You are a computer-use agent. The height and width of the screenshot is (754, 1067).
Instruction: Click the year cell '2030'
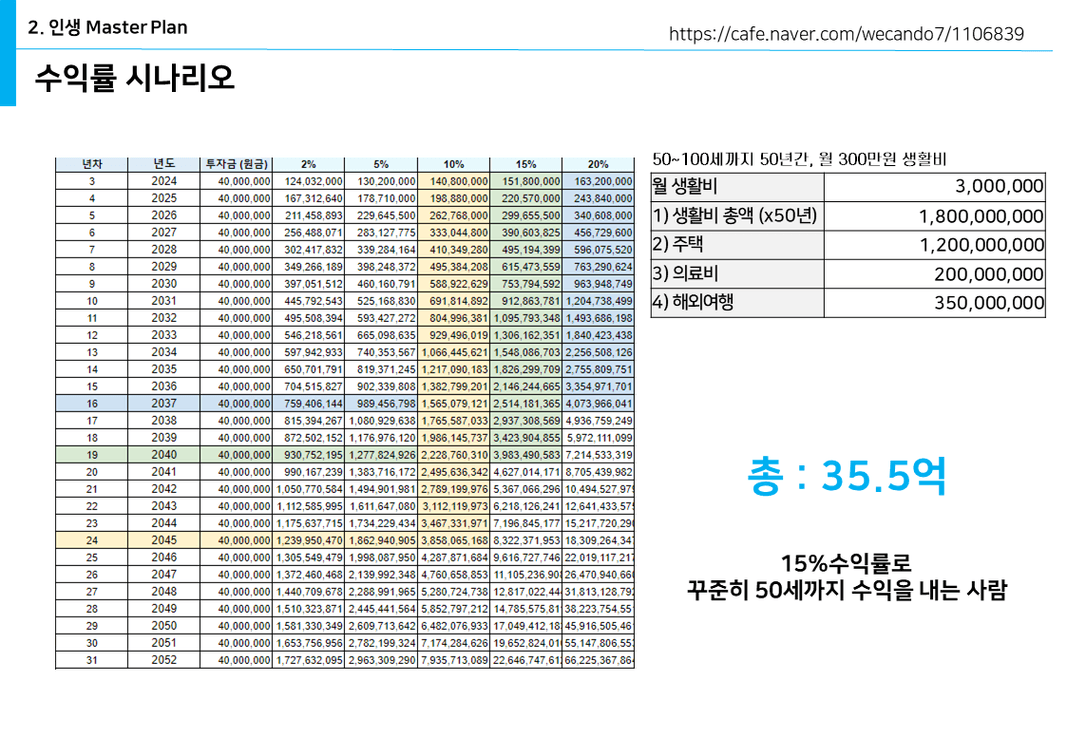click(x=164, y=284)
